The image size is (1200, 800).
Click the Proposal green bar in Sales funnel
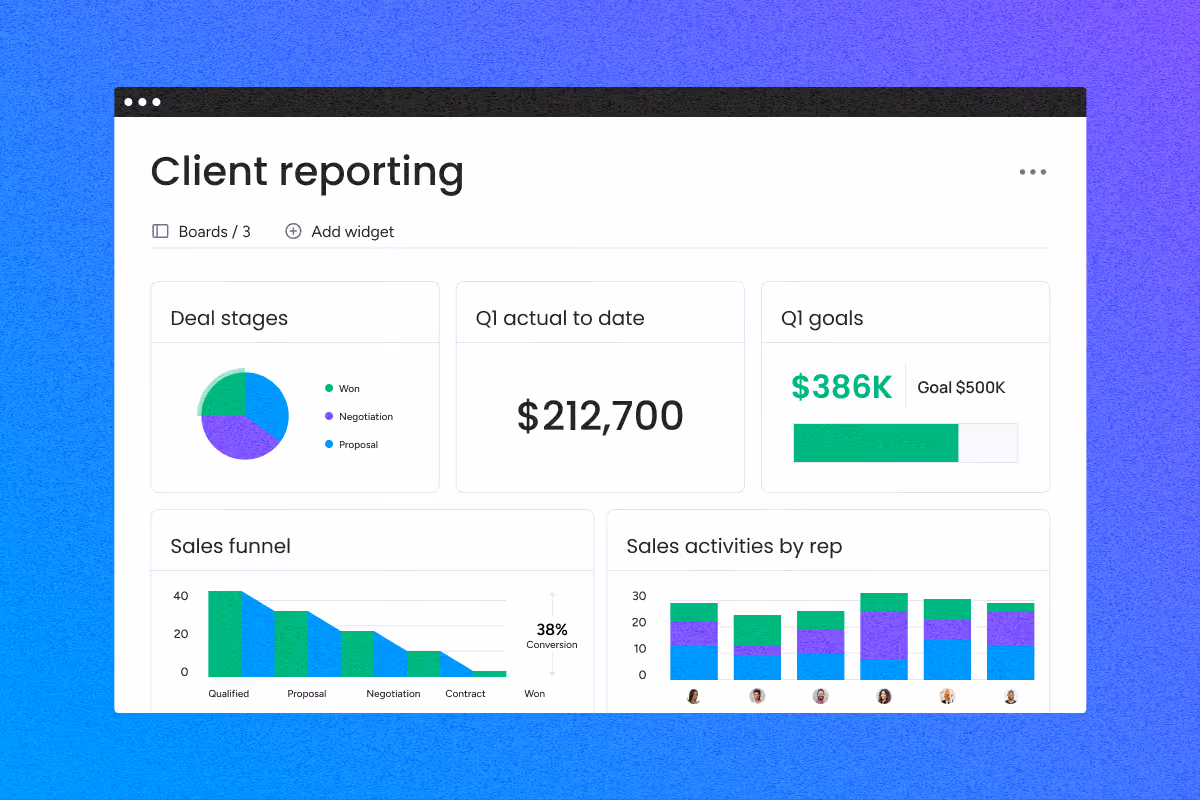pyautogui.click(x=291, y=644)
